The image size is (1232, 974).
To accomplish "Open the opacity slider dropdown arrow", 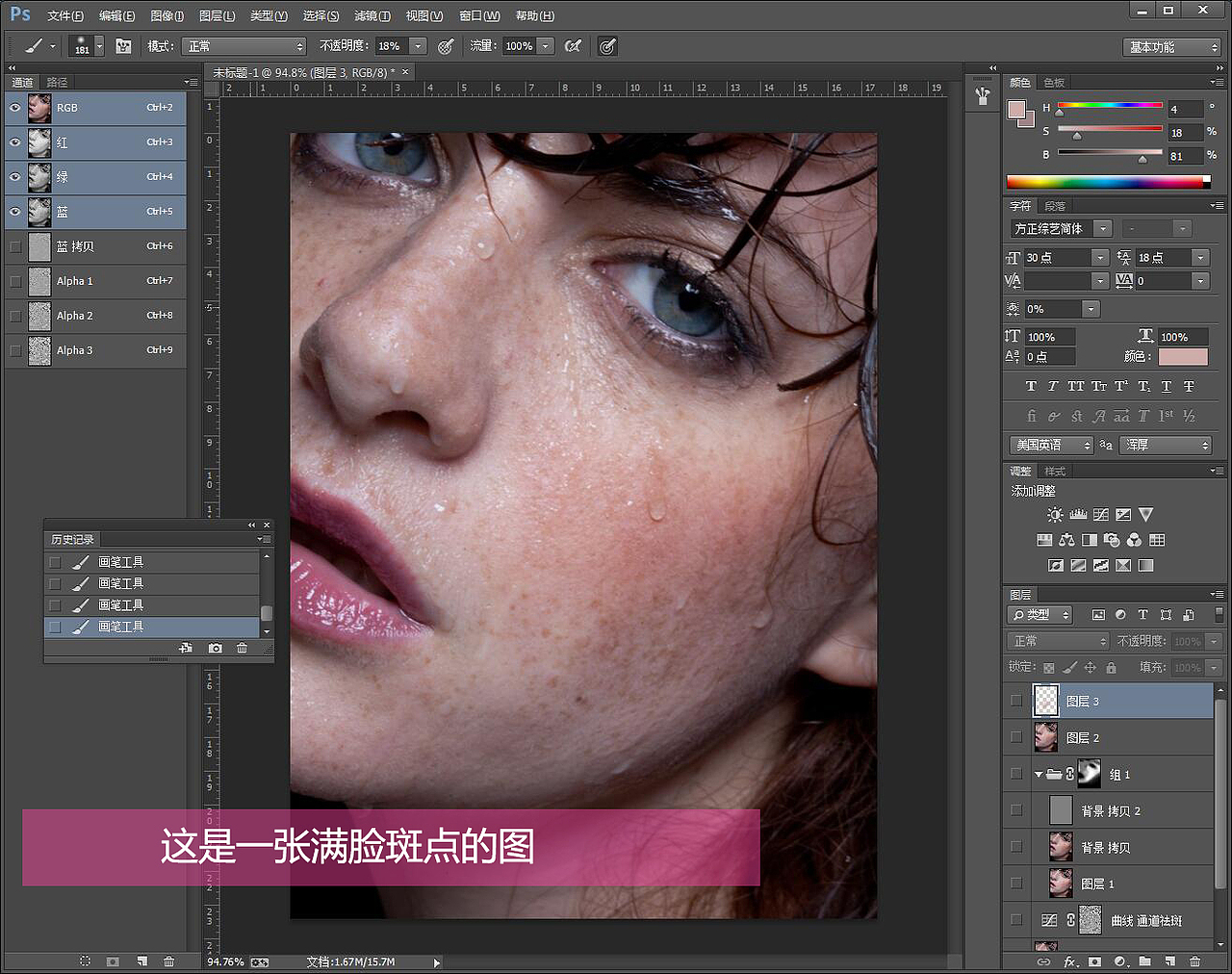I will point(418,46).
